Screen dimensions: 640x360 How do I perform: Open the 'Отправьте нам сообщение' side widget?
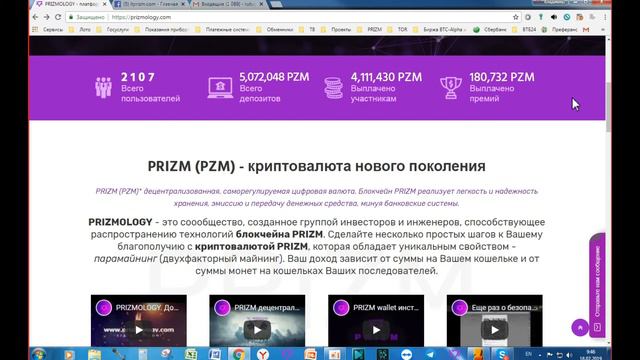597,285
